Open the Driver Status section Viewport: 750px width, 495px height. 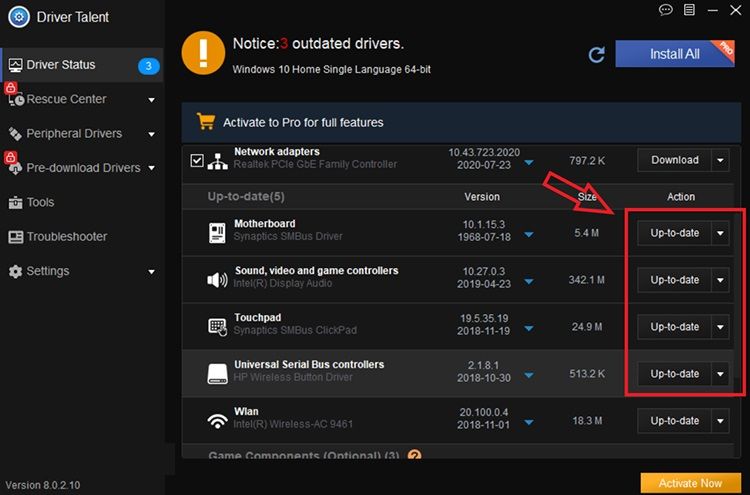[82, 65]
